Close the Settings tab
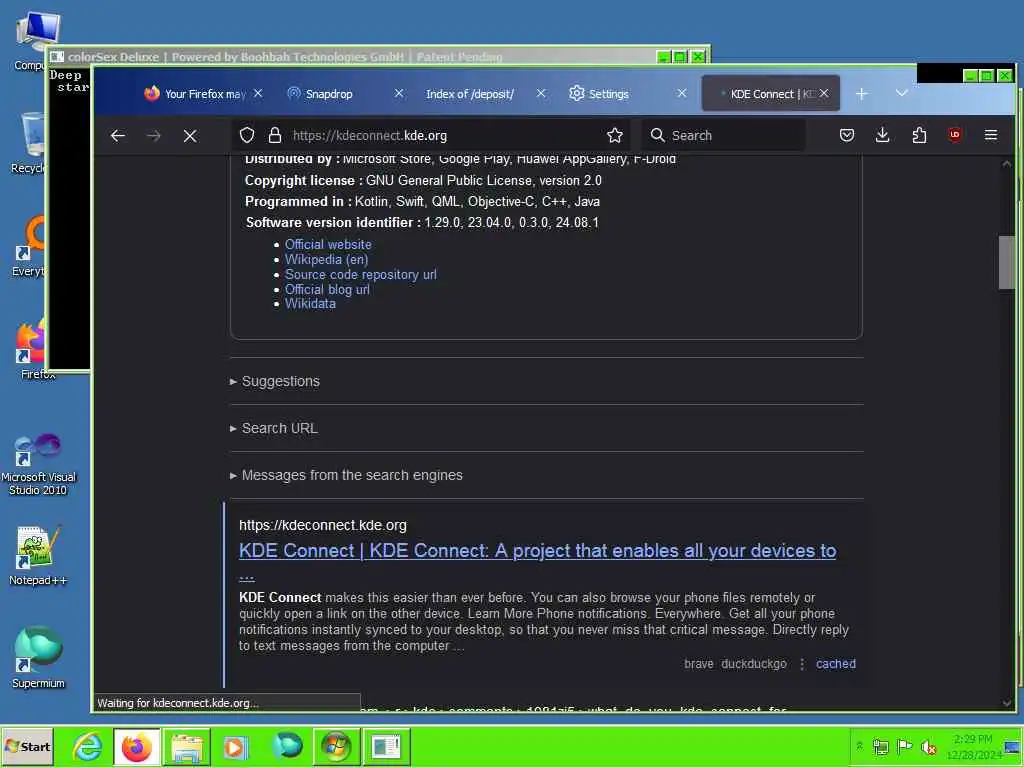 point(682,93)
